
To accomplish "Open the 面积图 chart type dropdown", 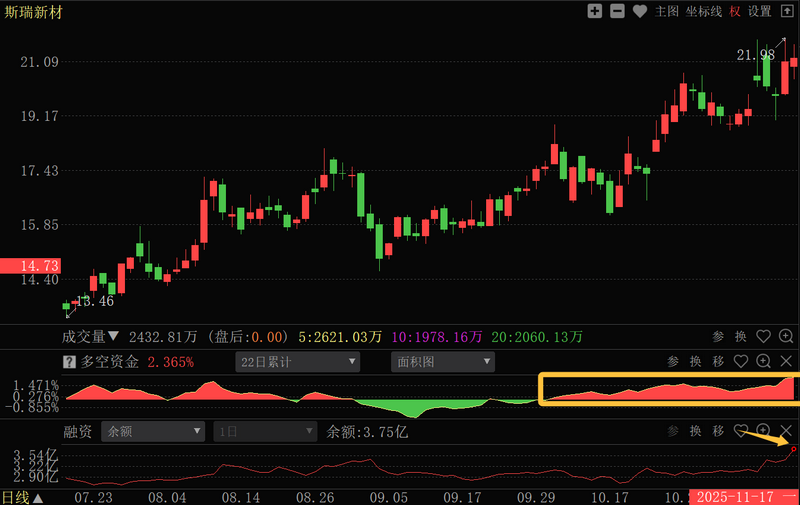I will coord(442,362).
